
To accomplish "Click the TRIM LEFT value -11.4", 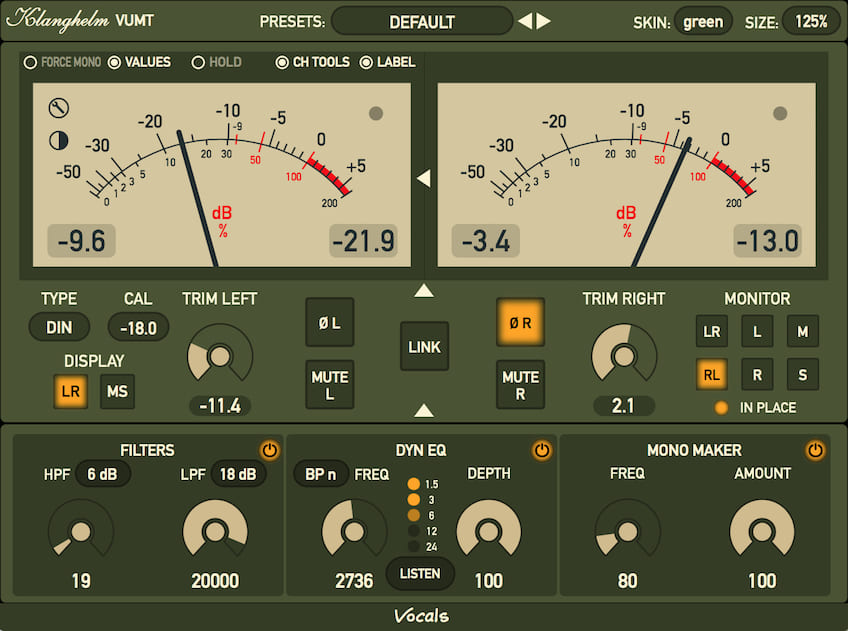I will point(220,406).
